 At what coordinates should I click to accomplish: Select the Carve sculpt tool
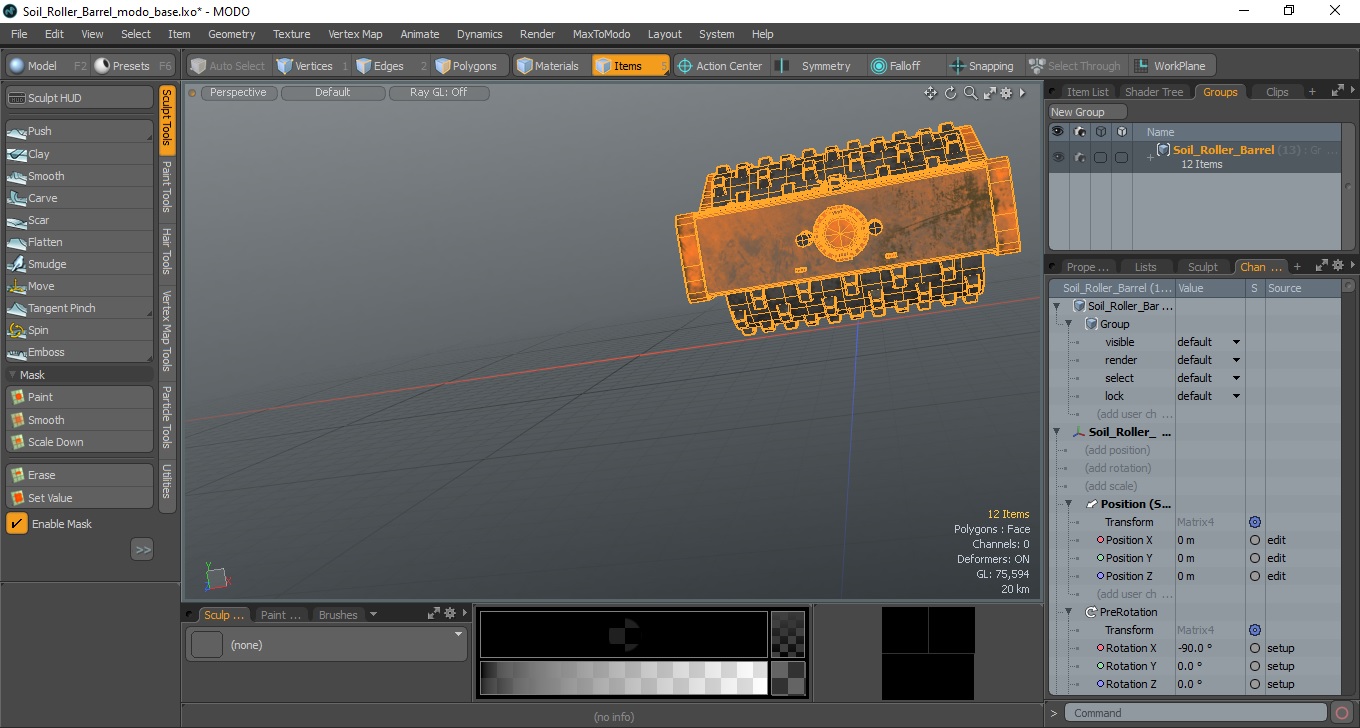coord(79,198)
